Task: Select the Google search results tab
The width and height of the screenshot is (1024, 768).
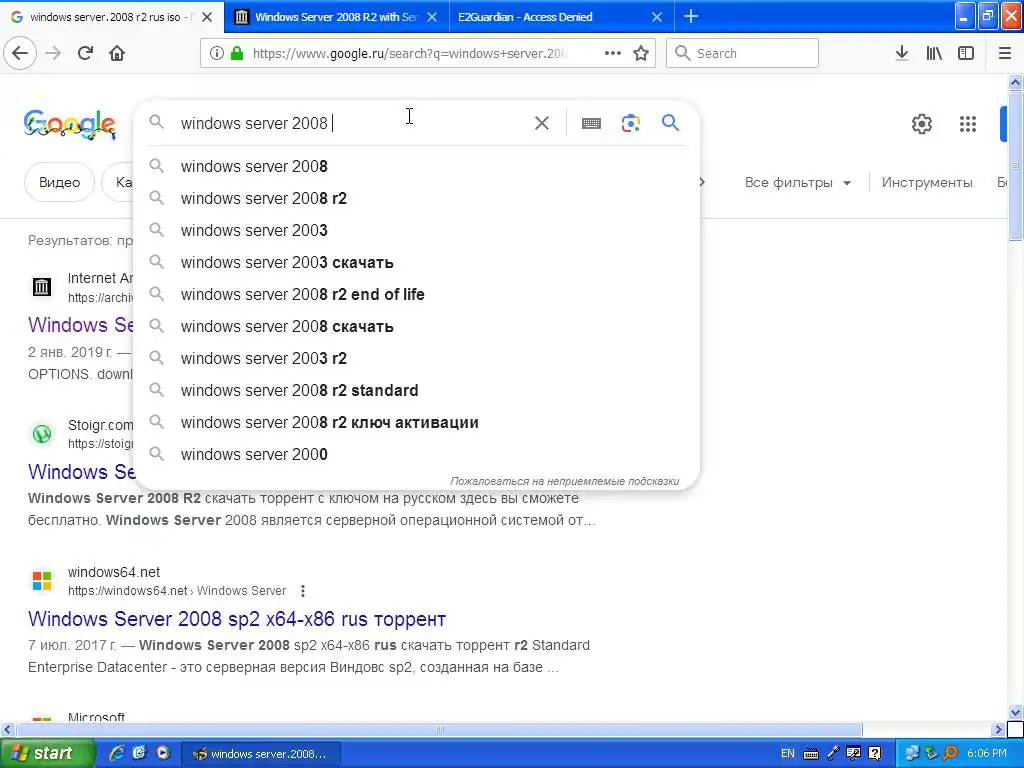Action: pos(104,17)
